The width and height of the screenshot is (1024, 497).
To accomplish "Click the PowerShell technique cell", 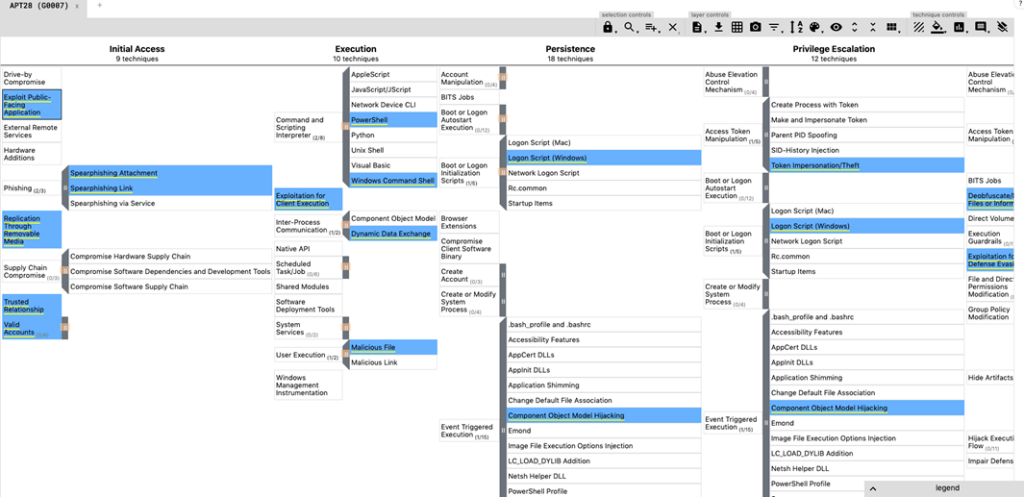I will click(393, 120).
